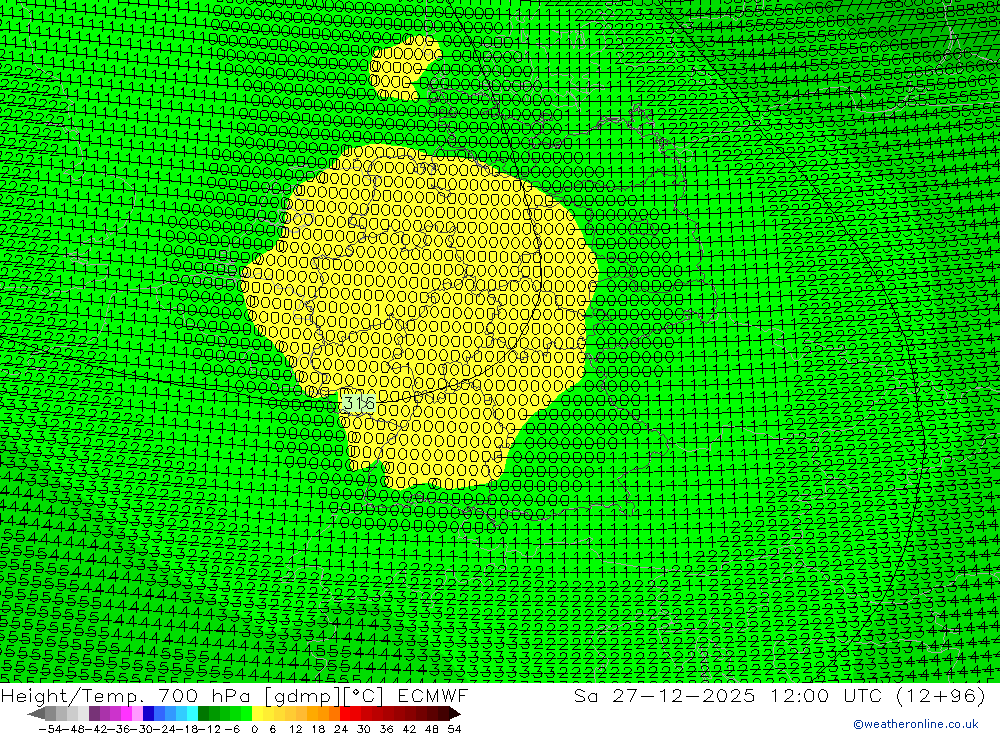Image resolution: width=1000 pixels, height=733 pixels.
Task: Click the right arrow end of the color scale
Action: [455, 714]
